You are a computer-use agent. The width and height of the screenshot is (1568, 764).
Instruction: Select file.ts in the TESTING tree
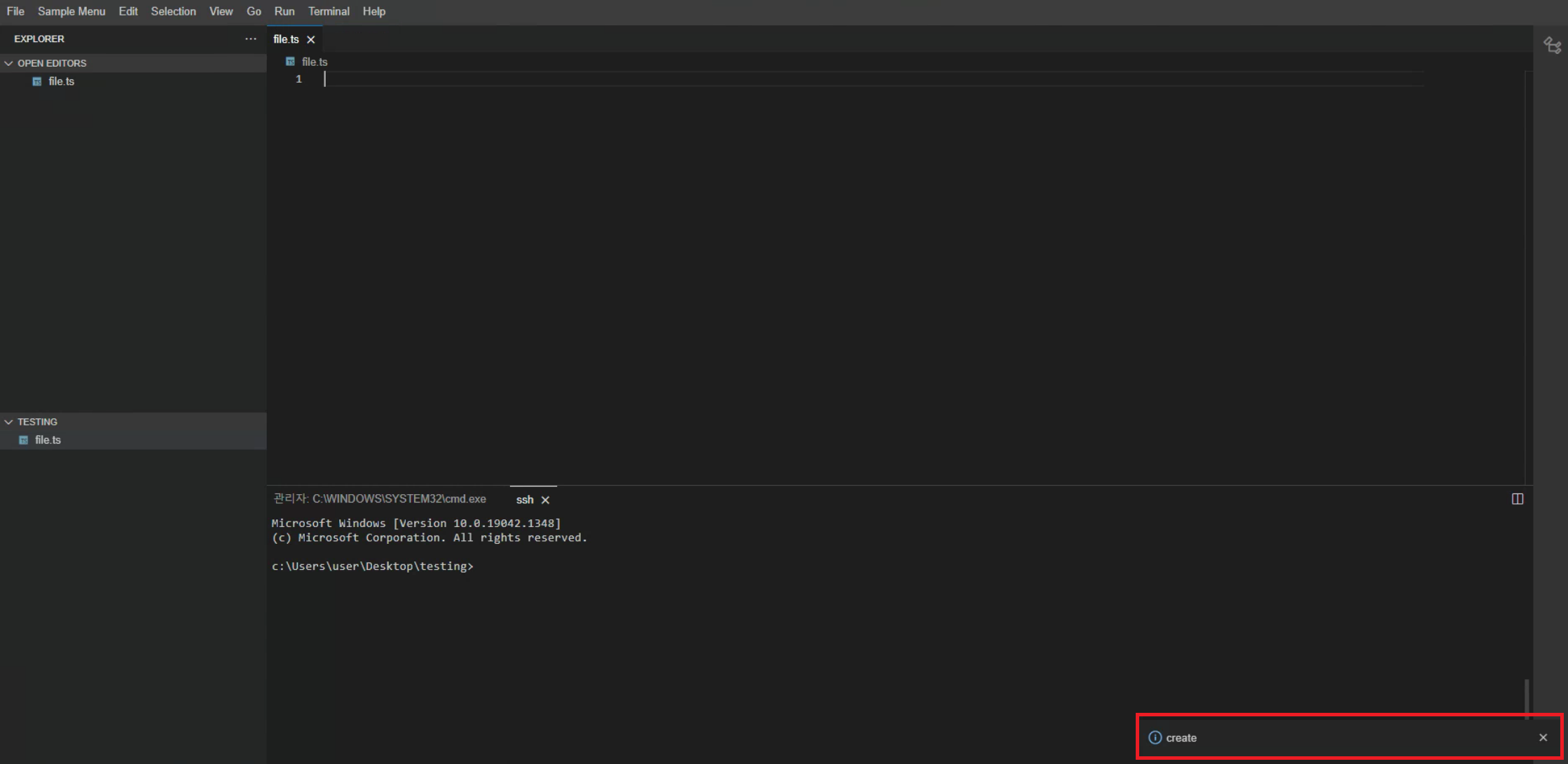48,439
